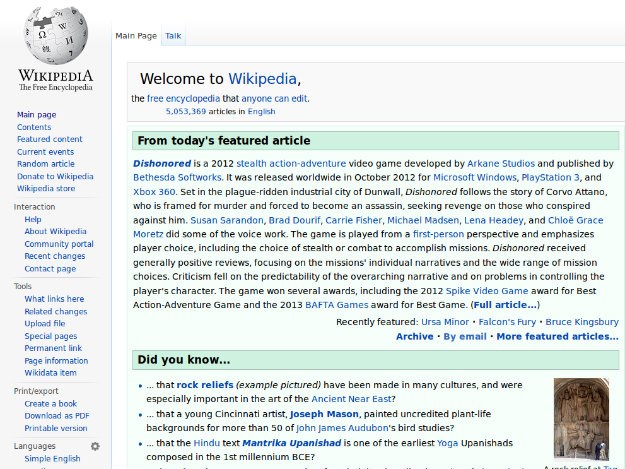Image resolution: width=625 pixels, height=469 pixels.
Task: Open the Wikipedia link in welcome heading
Action: click(x=262, y=79)
